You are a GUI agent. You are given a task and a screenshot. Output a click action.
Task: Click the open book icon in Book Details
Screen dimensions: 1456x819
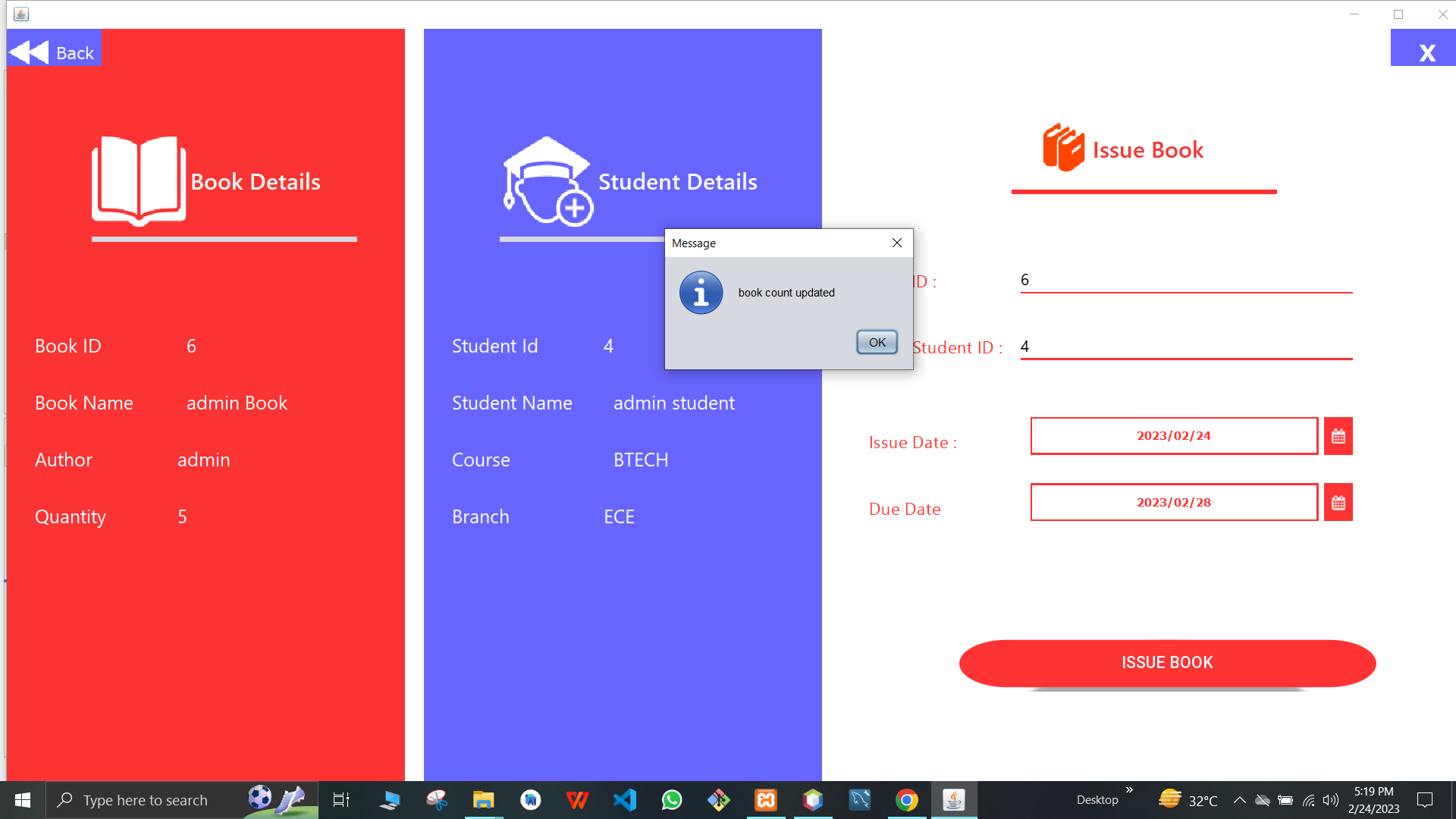coord(139,181)
